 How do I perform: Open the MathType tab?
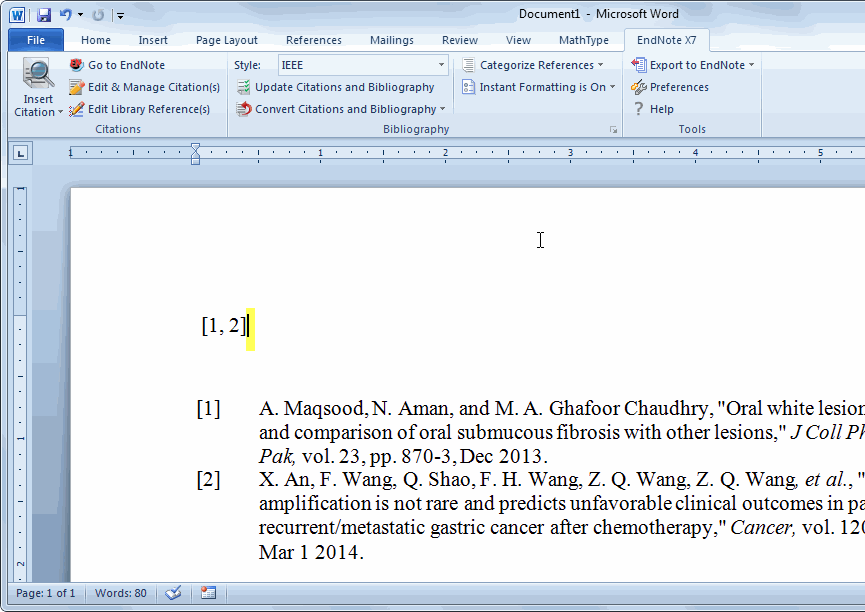(x=583, y=40)
